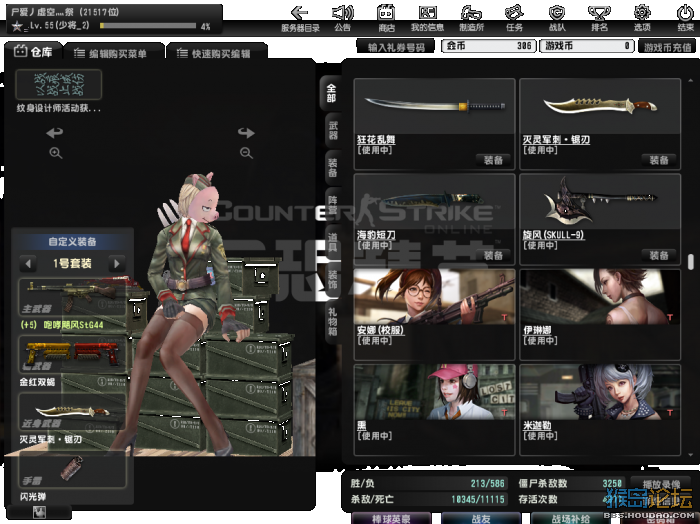Click the inventory scrollbar thumb

click(x=691, y=262)
